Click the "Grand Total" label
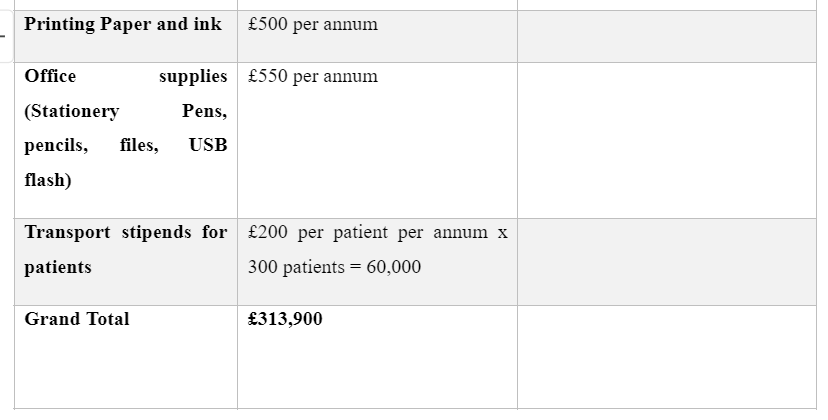Screen dimensions: 828x420 (x=77, y=319)
